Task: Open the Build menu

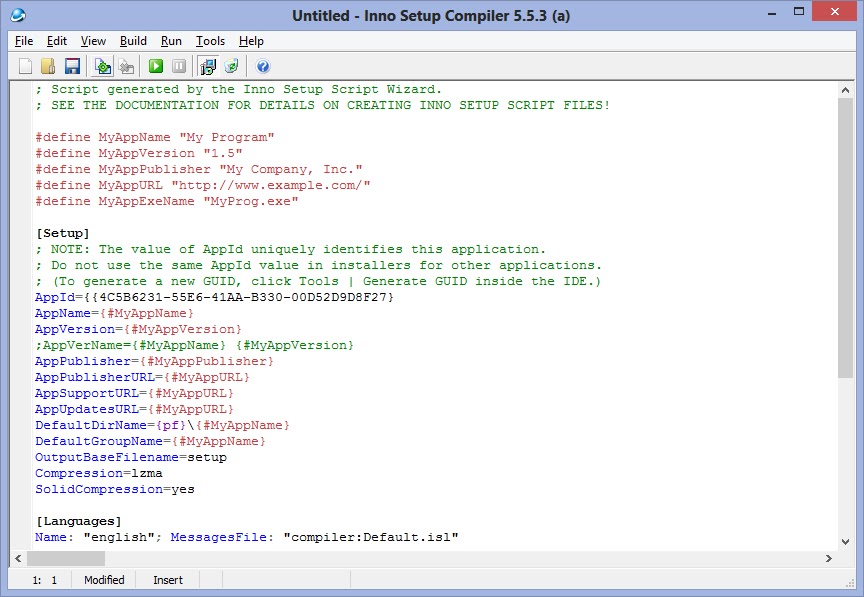Action: (132, 41)
